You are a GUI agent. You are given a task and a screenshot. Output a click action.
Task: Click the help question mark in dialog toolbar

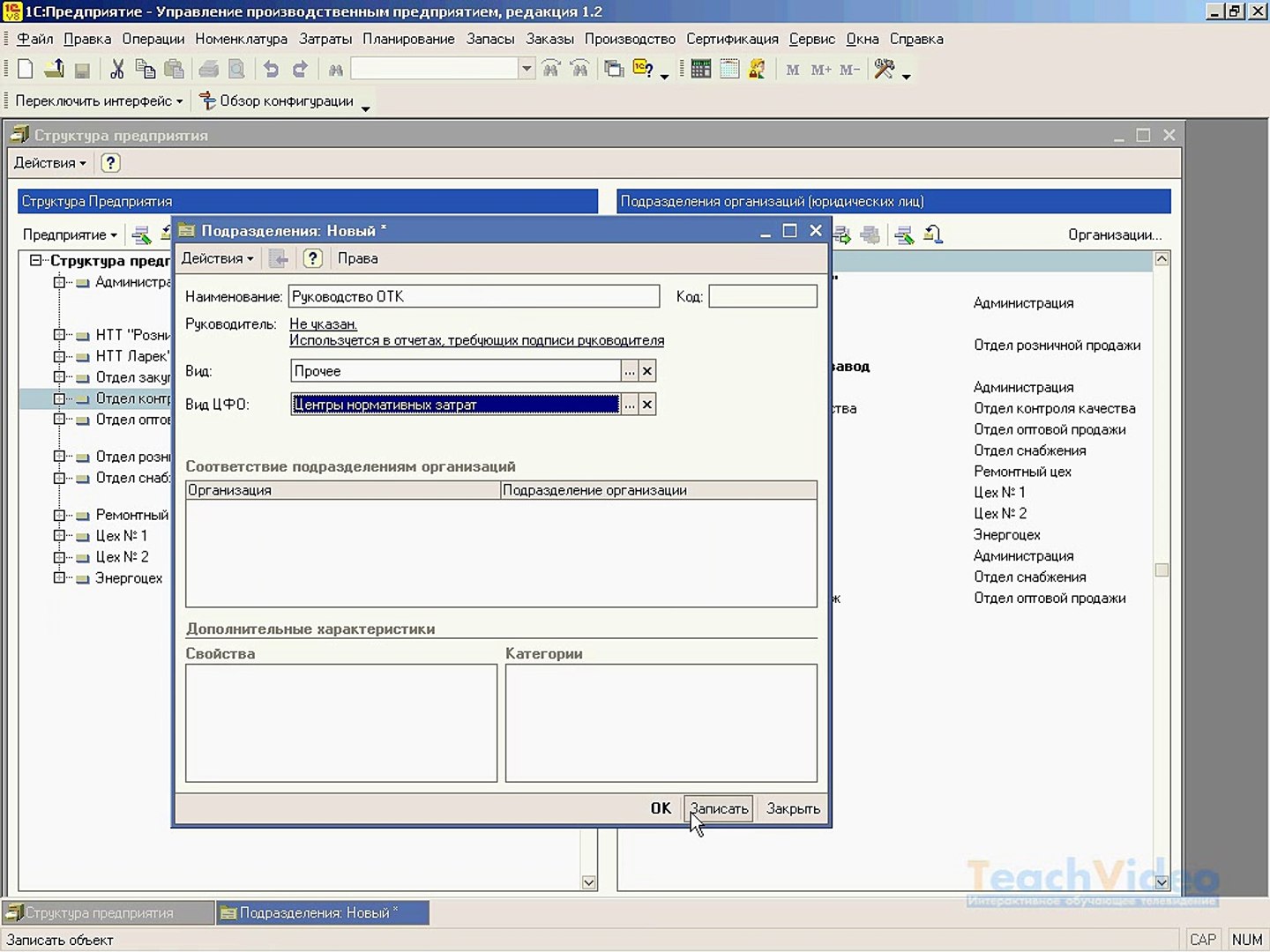coord(313,258)
